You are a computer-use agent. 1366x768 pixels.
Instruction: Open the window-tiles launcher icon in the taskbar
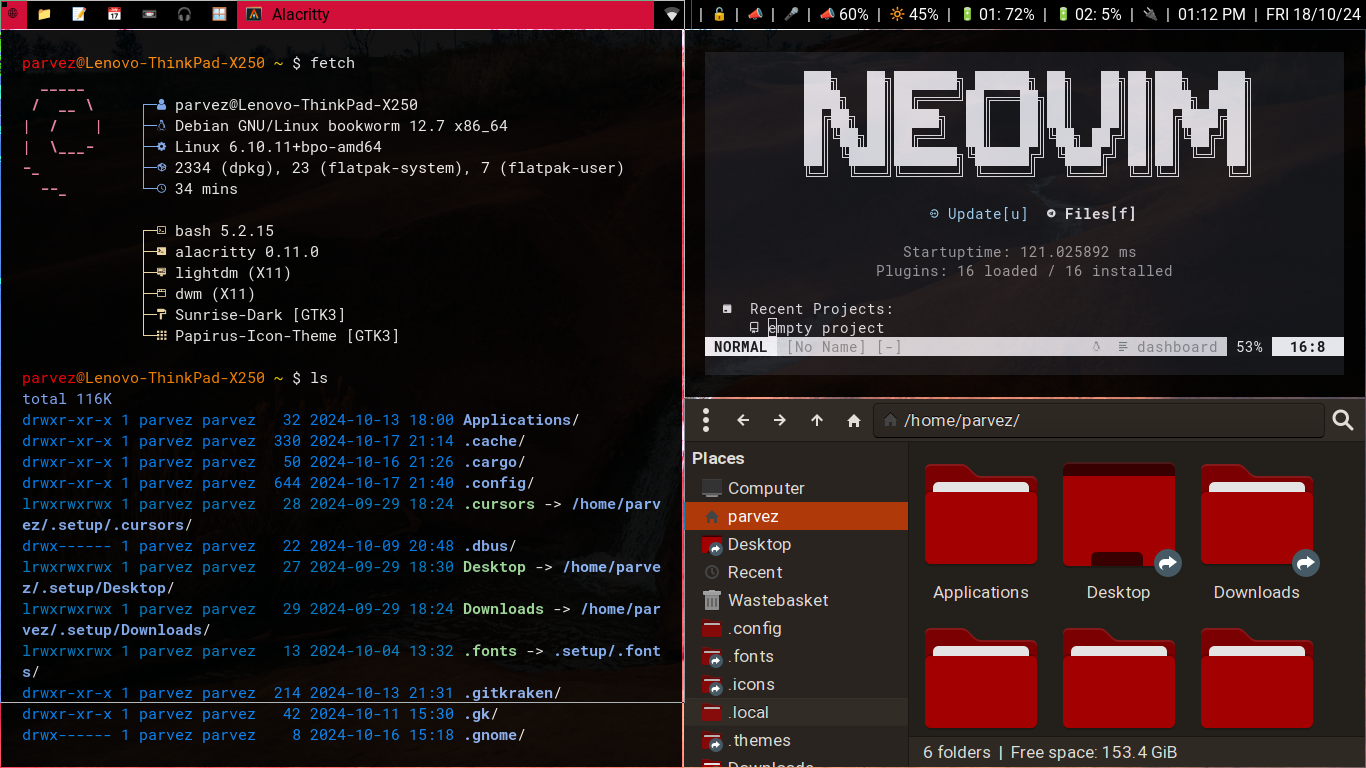point(220,14)
